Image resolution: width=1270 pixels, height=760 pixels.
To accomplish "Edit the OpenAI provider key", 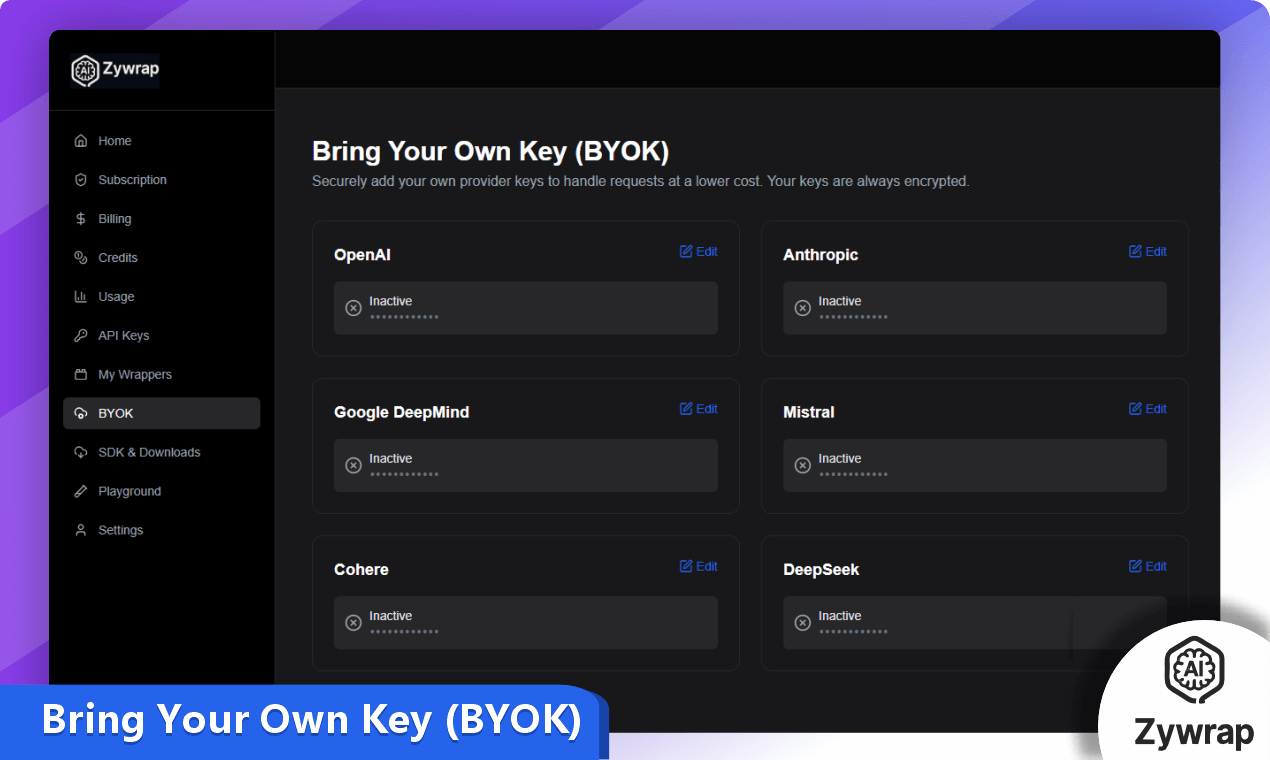I will pos(698,252).
